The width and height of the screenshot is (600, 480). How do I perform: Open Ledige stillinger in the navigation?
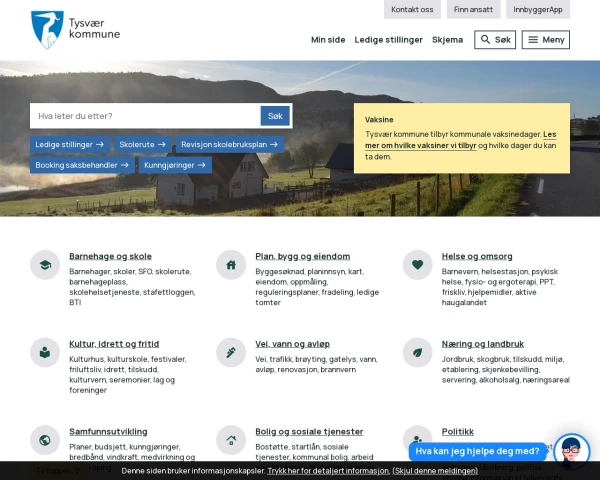click(x=388, y=40)
